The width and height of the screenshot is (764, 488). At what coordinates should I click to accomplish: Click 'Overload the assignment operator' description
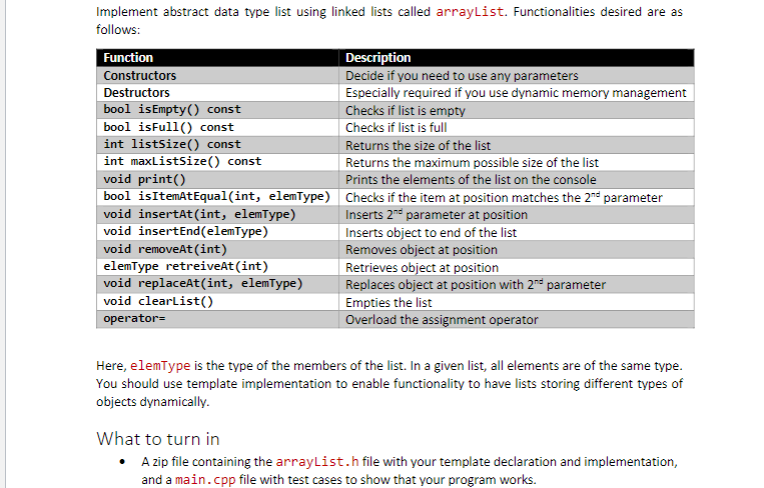pyautogui.click(x=442, y=319)
